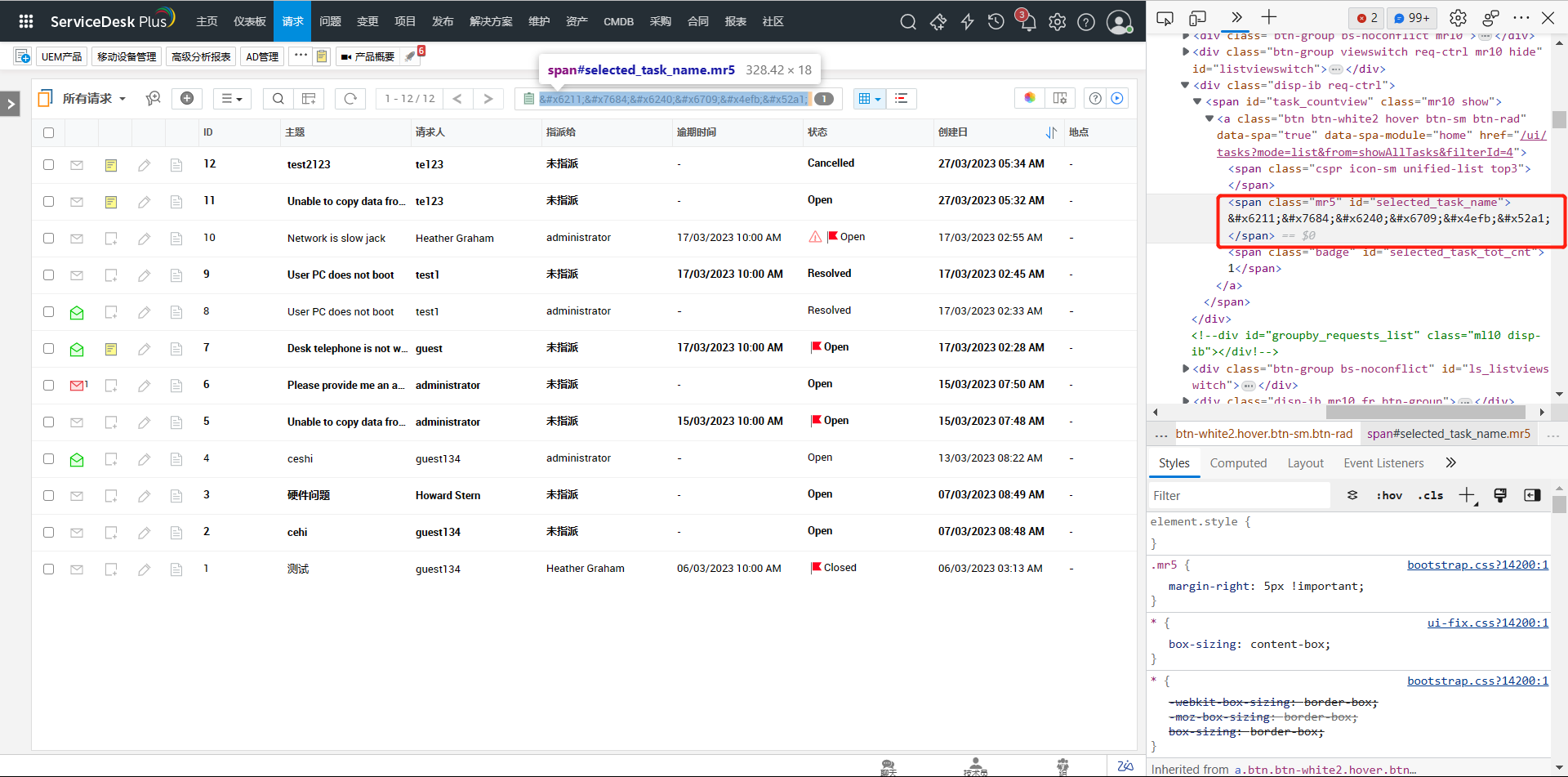Open ServiceDesk admin settings gear
This screenshot has width=1568, height=777.
point(1058,22)
